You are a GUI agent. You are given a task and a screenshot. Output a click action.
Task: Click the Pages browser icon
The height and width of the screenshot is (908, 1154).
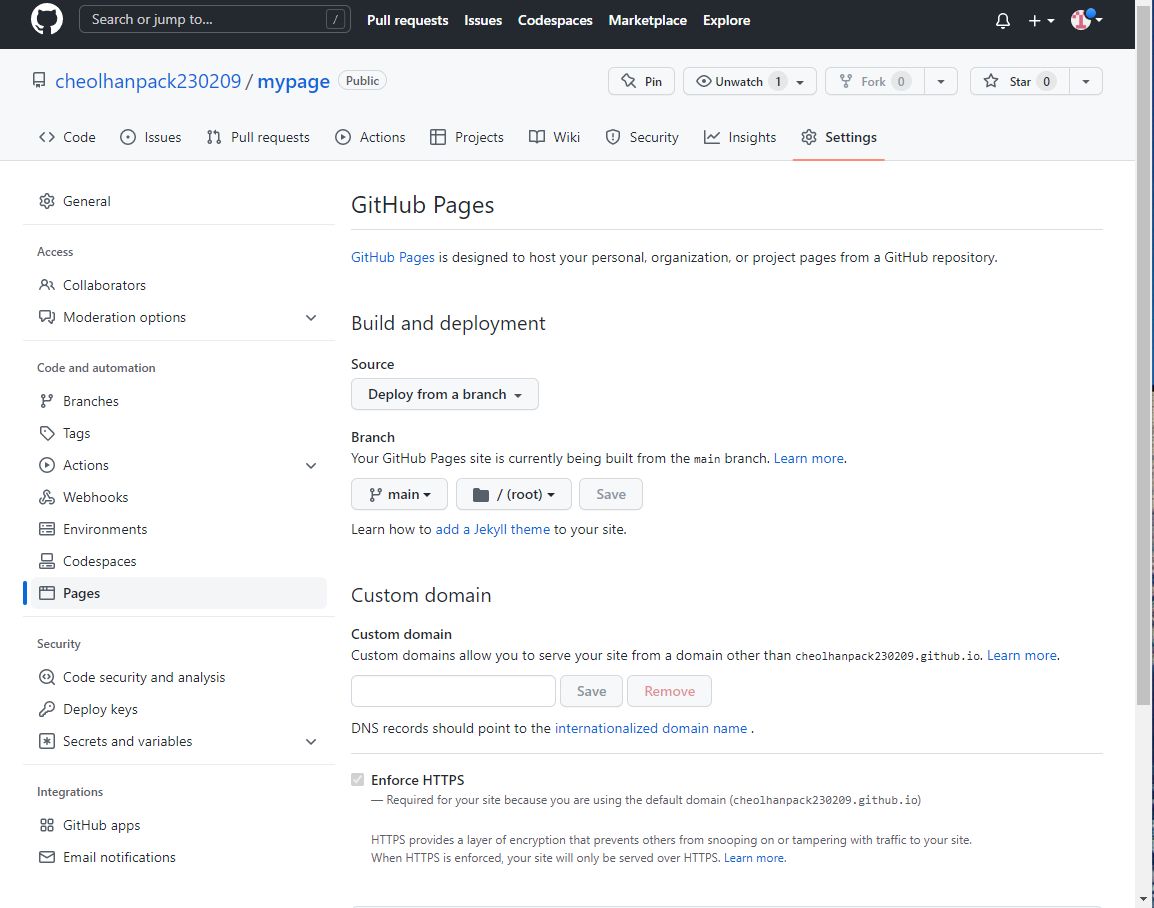click(x=46, y=593)
